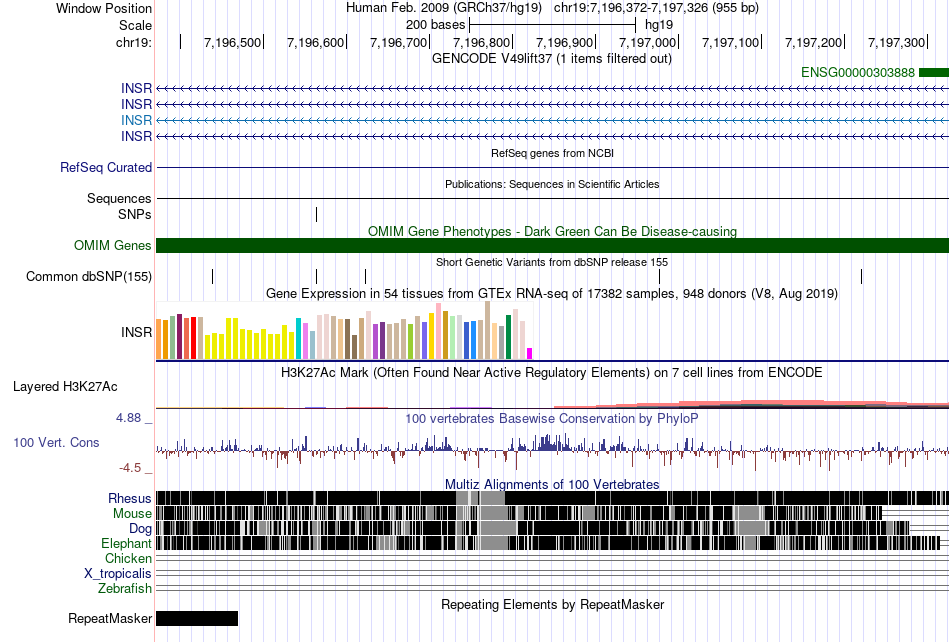
Task: Select the Rhesus alignment row label
Action: [x=130, y=498]
